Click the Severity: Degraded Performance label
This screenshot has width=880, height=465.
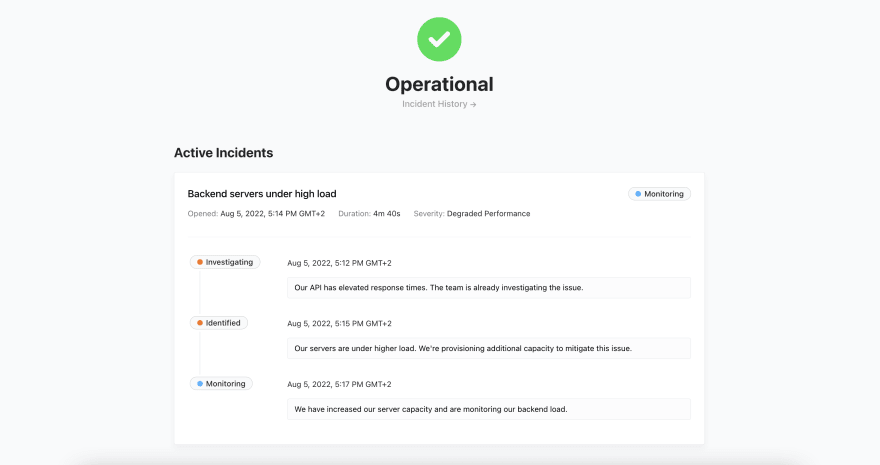[472, 214]
